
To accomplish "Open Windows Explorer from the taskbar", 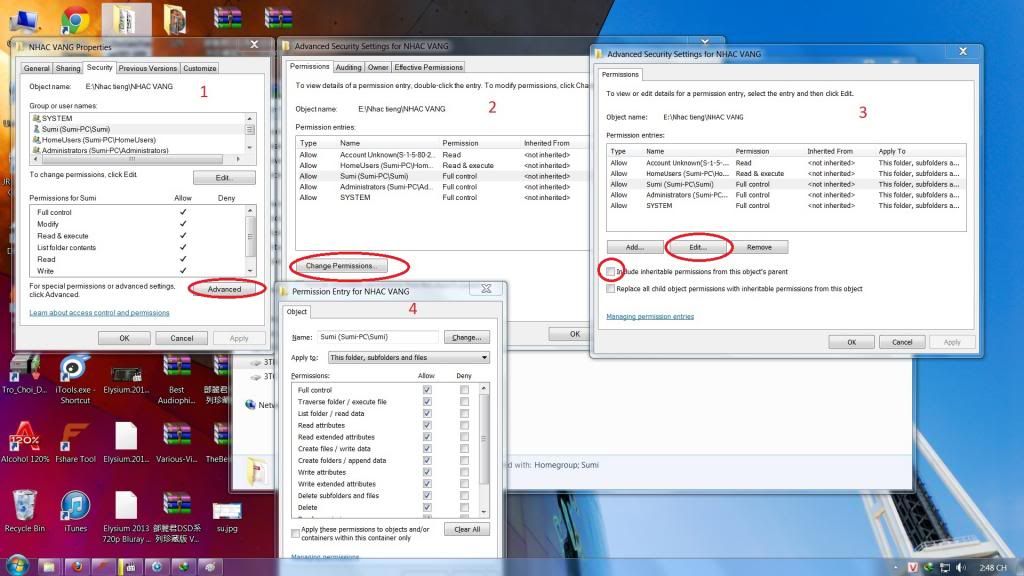I will [48, 567].
